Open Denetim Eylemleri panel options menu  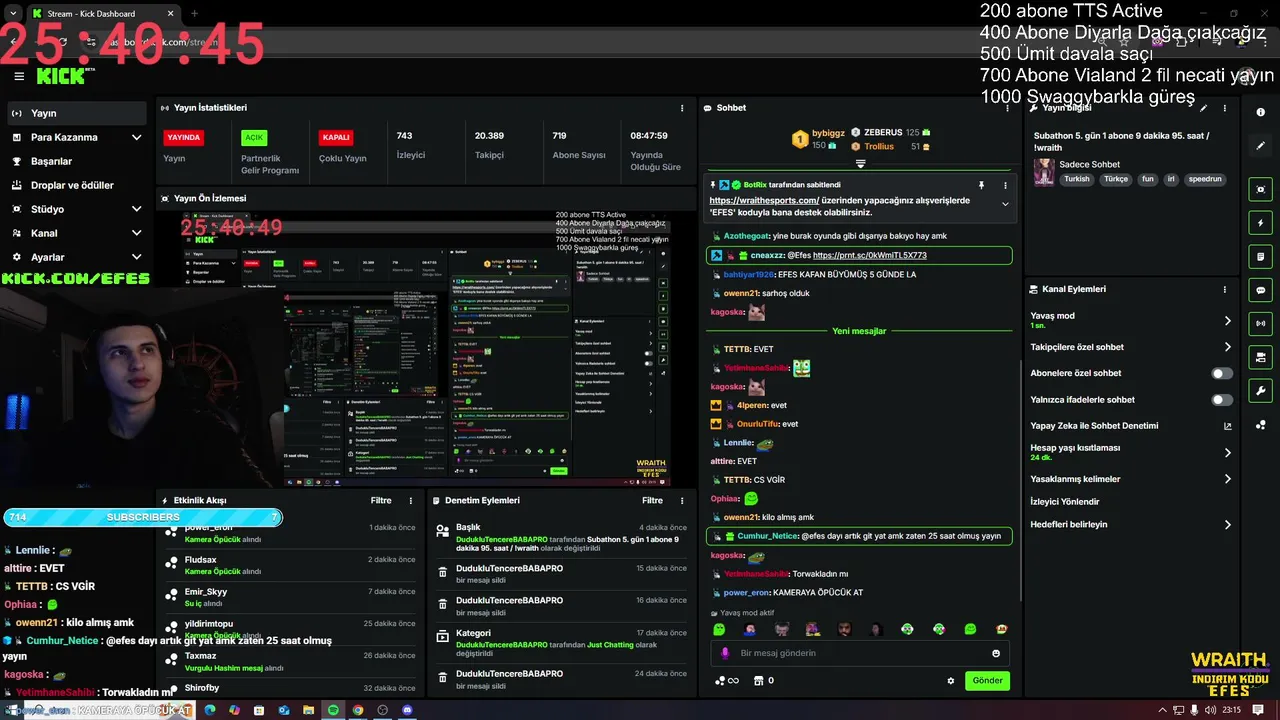tap(683, 500)
